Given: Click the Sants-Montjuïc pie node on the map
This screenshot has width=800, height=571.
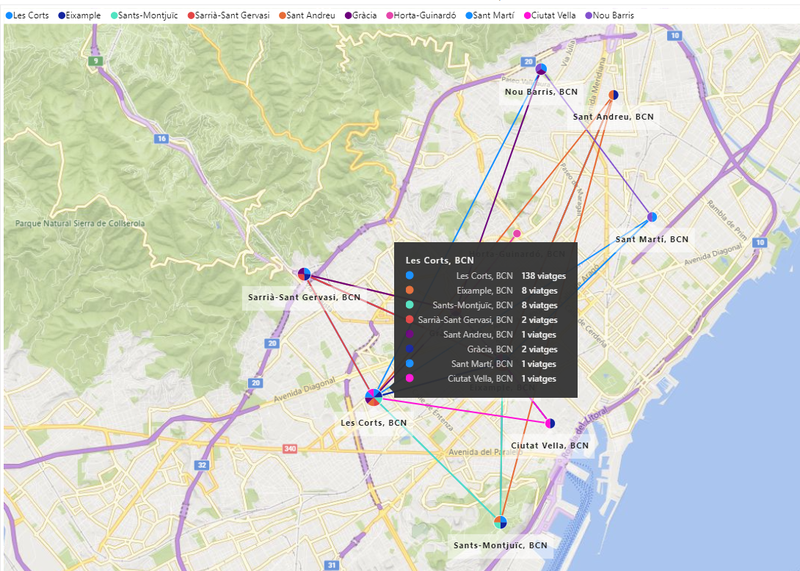Looking at the screenshot, I should coord(501,522).
